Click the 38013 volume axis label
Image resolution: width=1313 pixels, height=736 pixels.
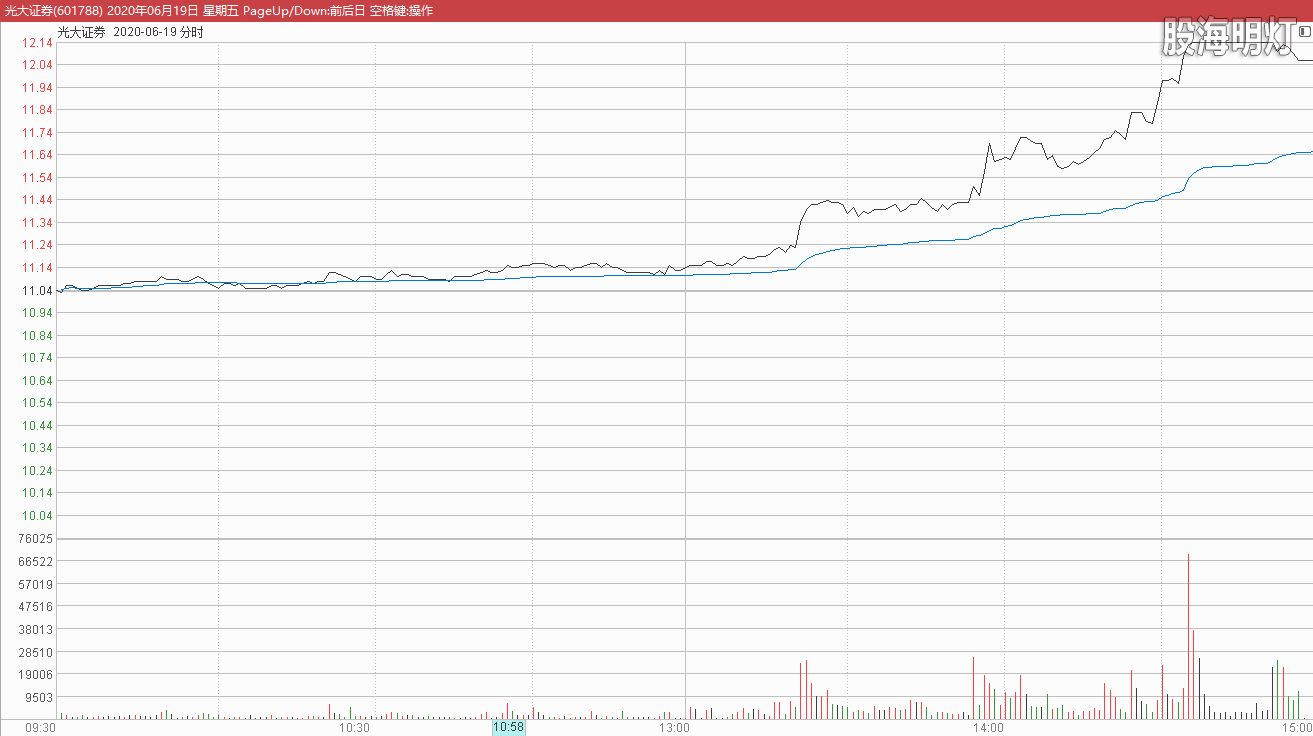point(36,630)
